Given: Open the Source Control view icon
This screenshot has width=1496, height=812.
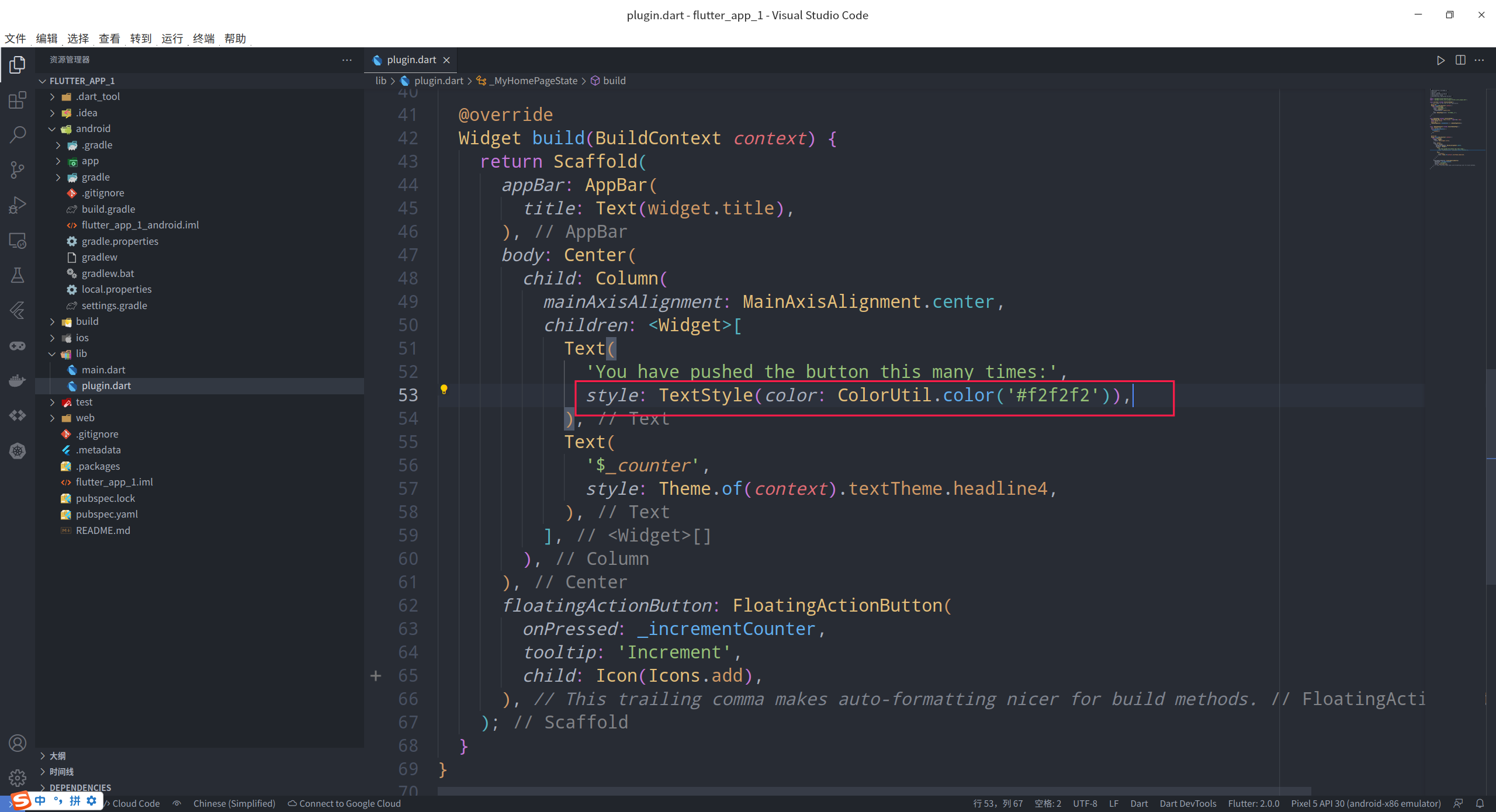Looking at the screenshot, I should (x=18, y=170).
